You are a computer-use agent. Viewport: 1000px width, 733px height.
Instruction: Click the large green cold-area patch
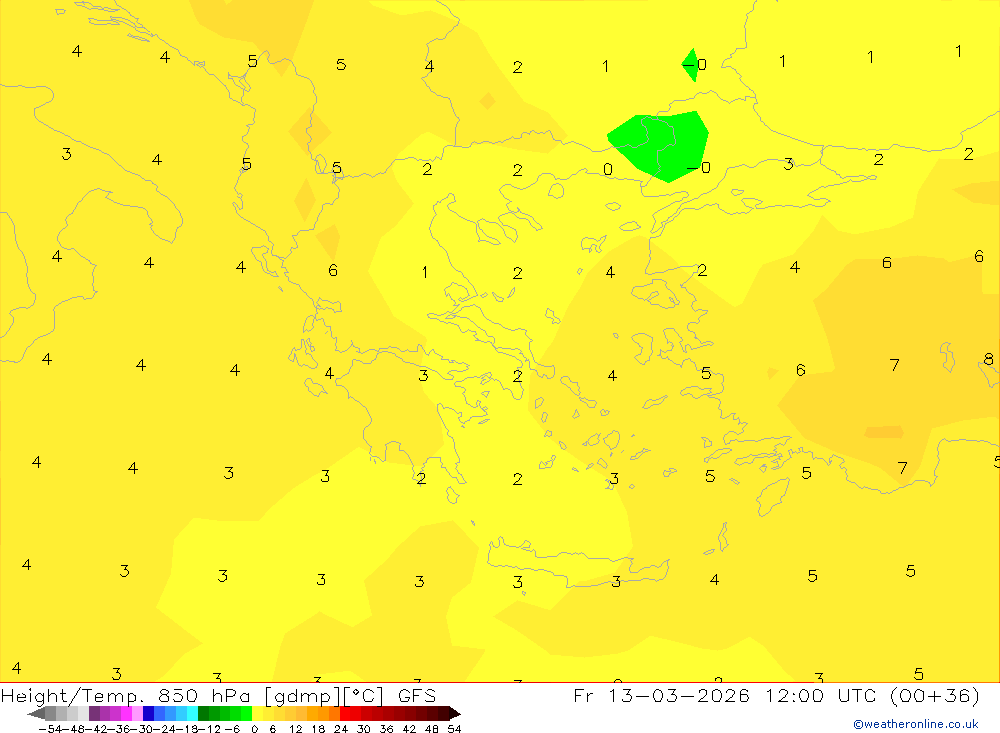click(x=659, y=145)
